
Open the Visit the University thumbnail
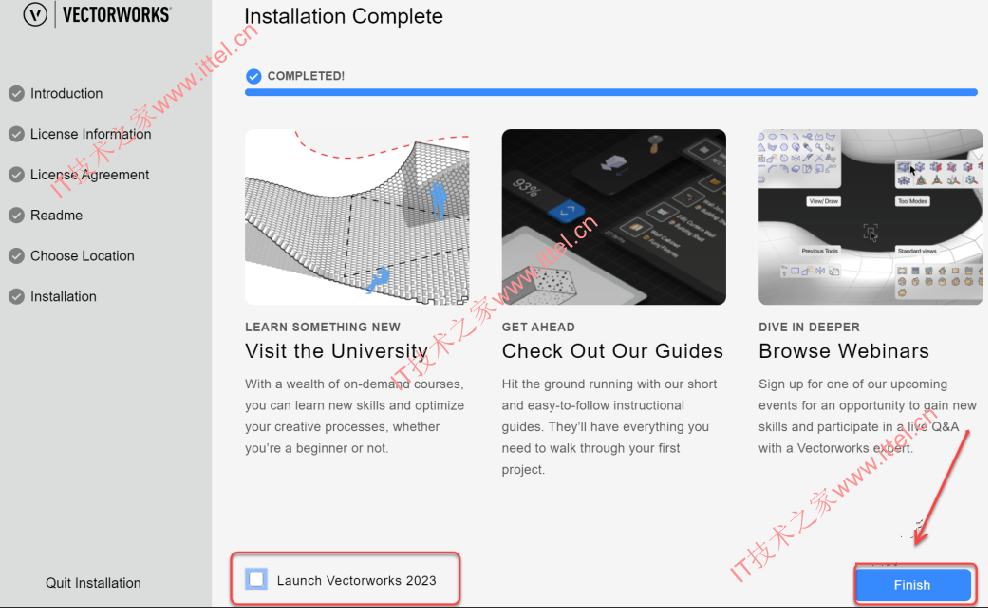click(x=357, y=217)
